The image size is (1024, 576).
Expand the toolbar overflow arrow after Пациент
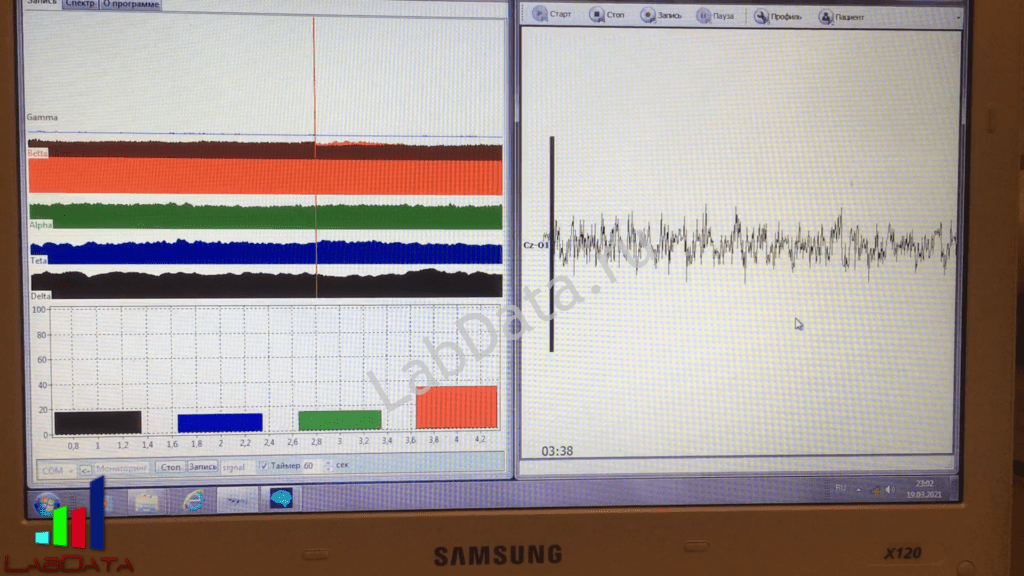point(958,18)
